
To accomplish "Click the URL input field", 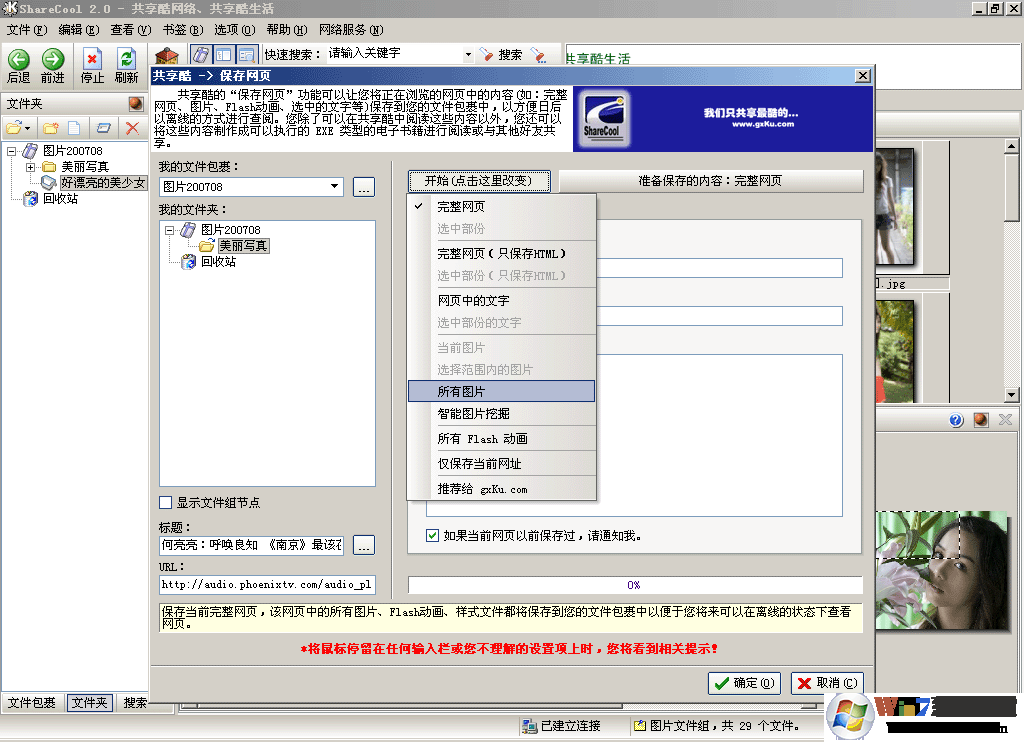I will coord(266,584).
